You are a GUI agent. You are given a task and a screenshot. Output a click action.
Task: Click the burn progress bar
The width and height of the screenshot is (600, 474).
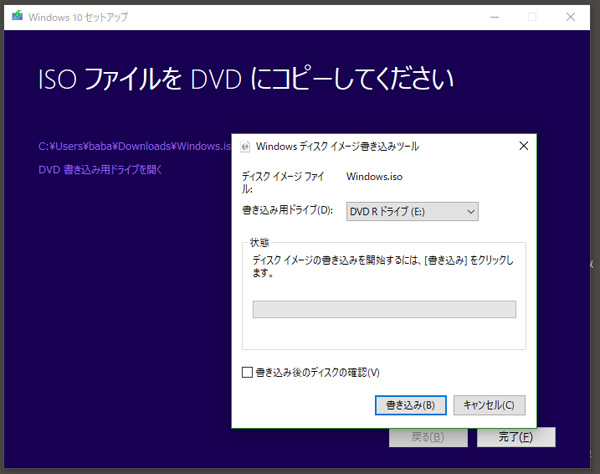tap(384, 309)
